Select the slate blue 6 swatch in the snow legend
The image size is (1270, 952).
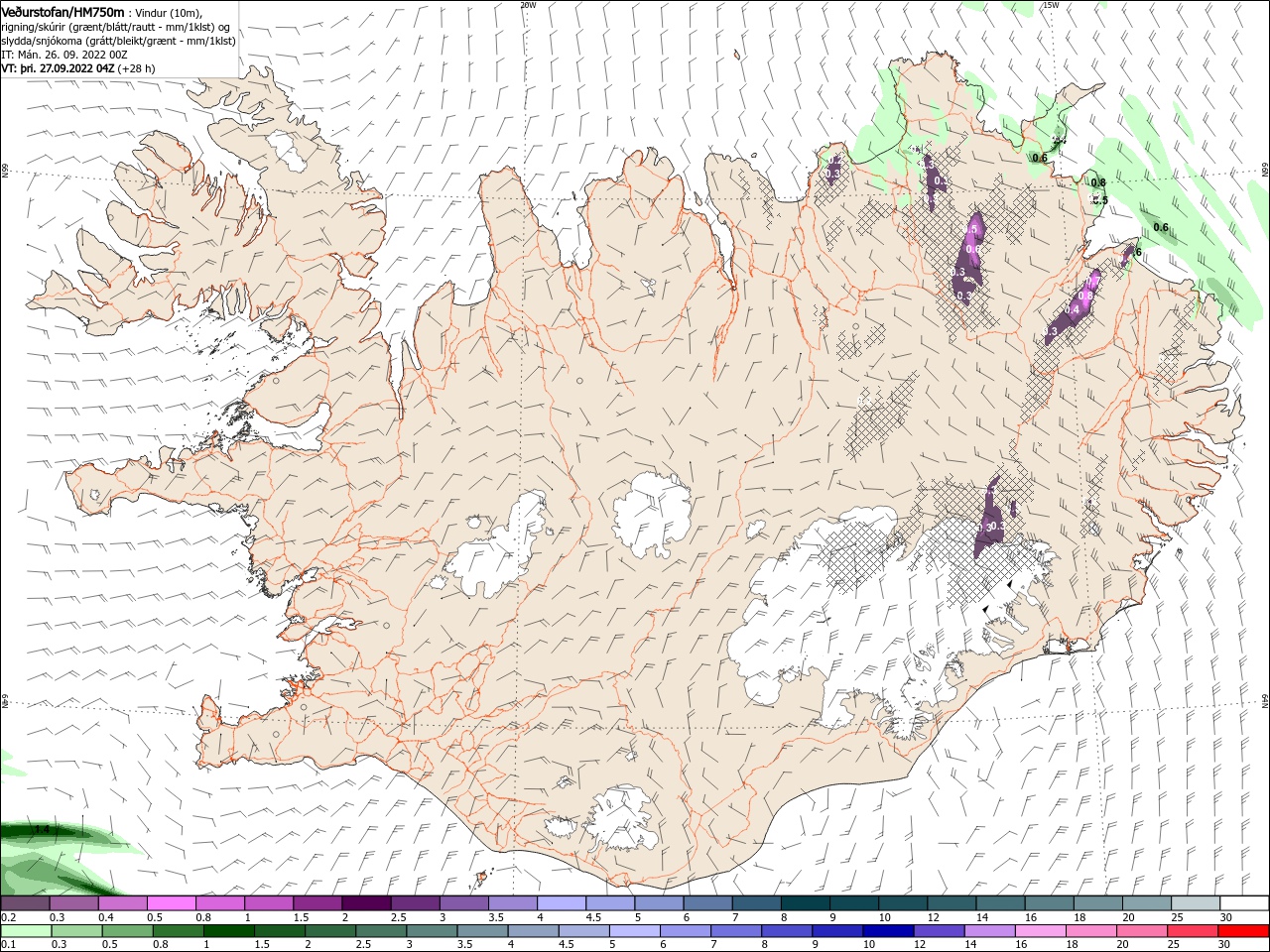[708, 903]
